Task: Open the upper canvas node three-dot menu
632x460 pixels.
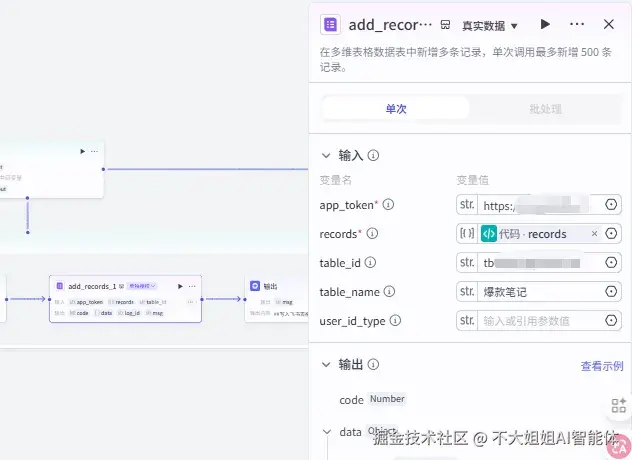Action: tap(94, 151)
